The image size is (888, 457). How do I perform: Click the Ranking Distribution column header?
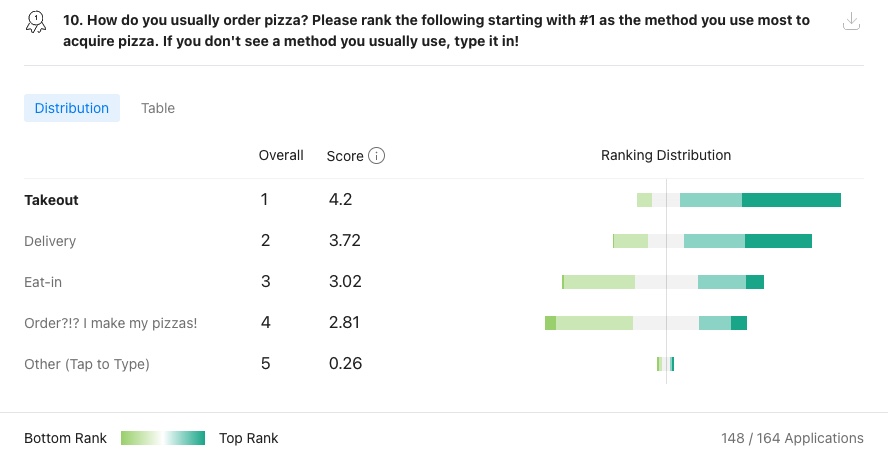pyautogui.click(x=666, y=155)
